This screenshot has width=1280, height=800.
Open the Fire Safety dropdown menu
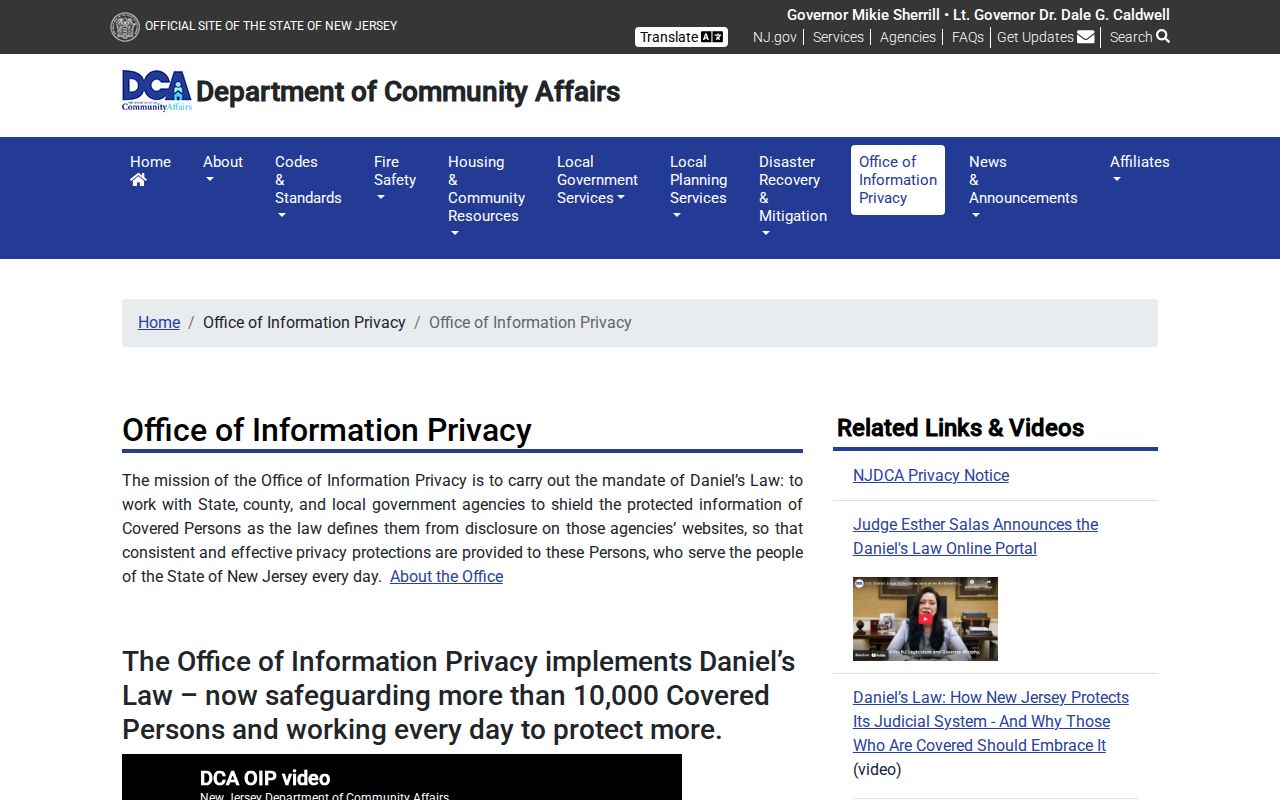pos(395,179)
